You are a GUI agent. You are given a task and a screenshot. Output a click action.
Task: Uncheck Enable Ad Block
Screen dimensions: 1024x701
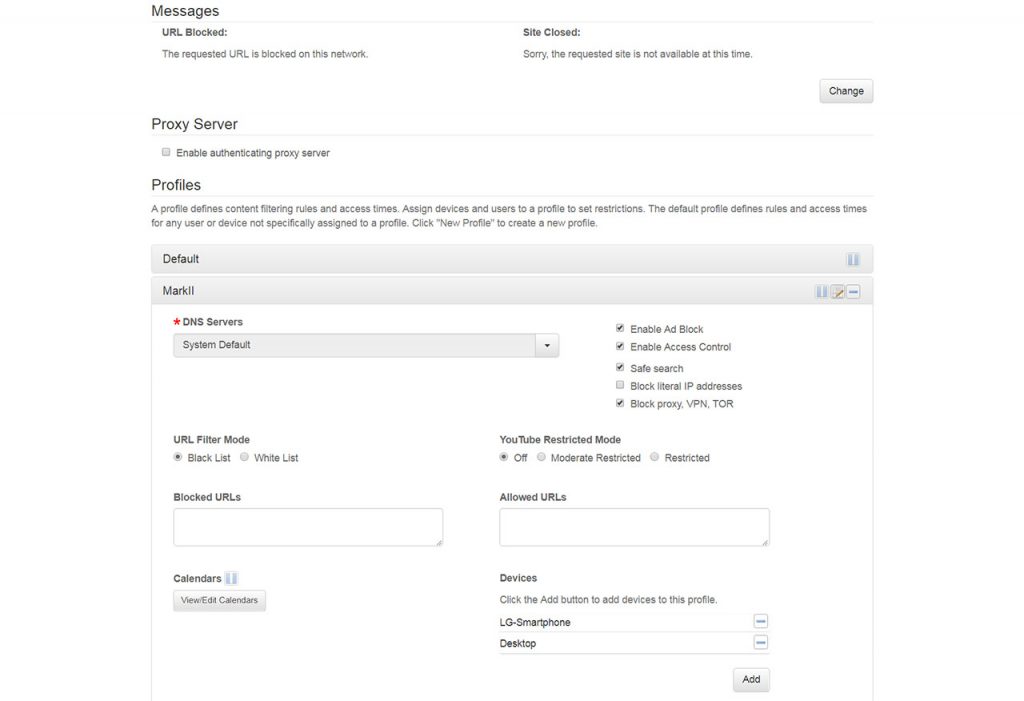tap(620, 328)
